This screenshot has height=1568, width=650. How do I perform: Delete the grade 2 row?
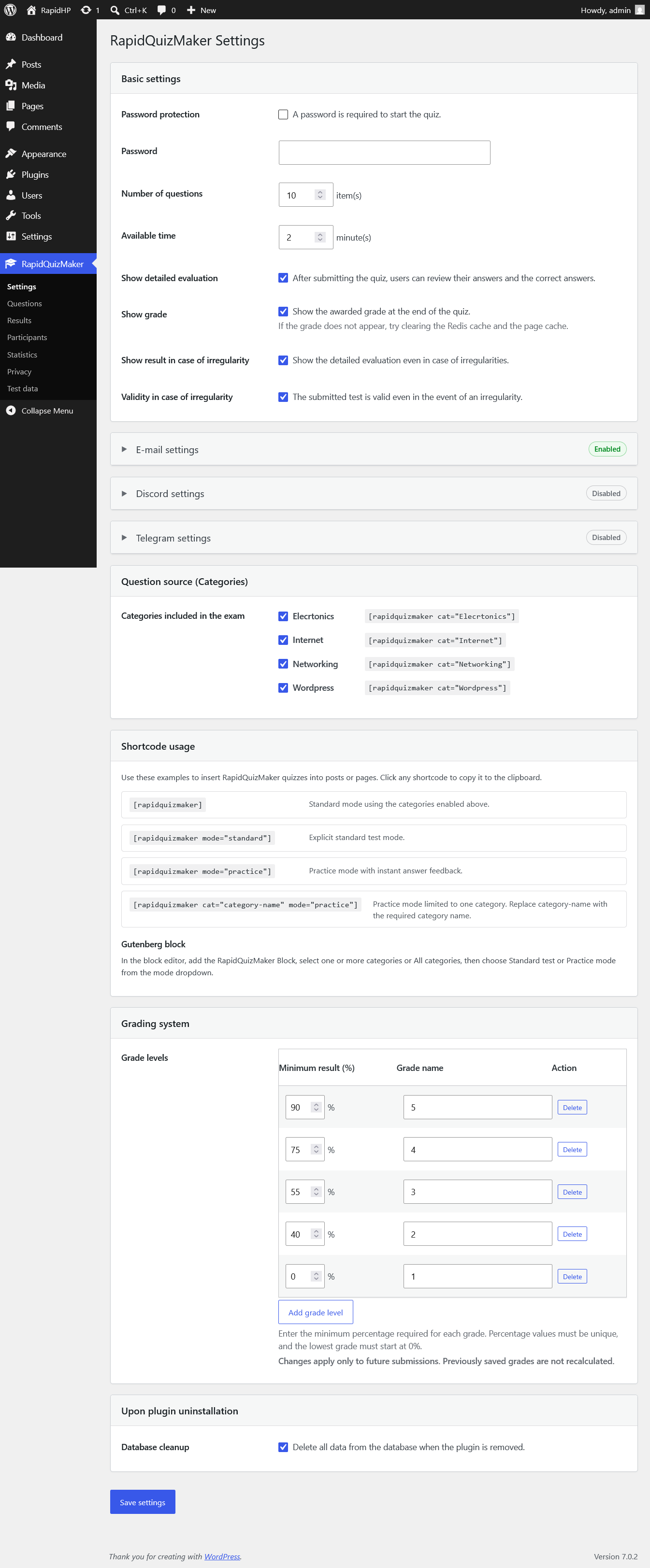pyautogui.click(x=572, y=1234)
